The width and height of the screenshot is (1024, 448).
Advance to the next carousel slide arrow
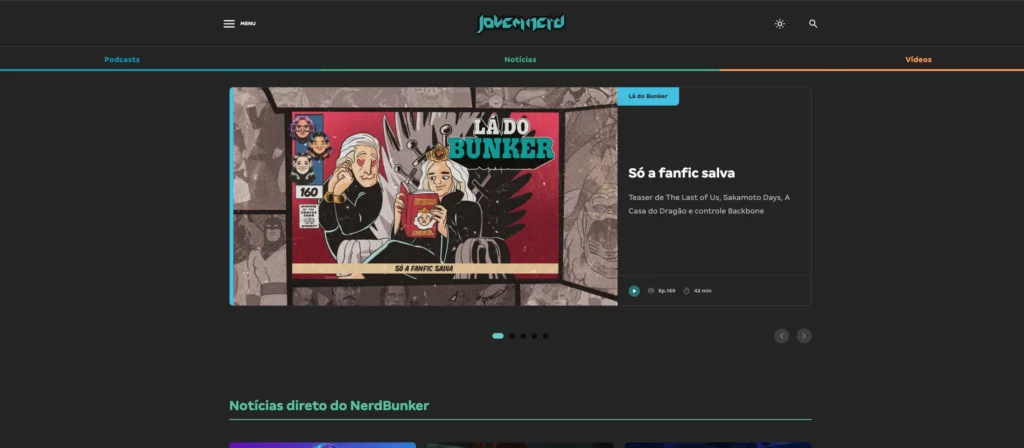804,336
